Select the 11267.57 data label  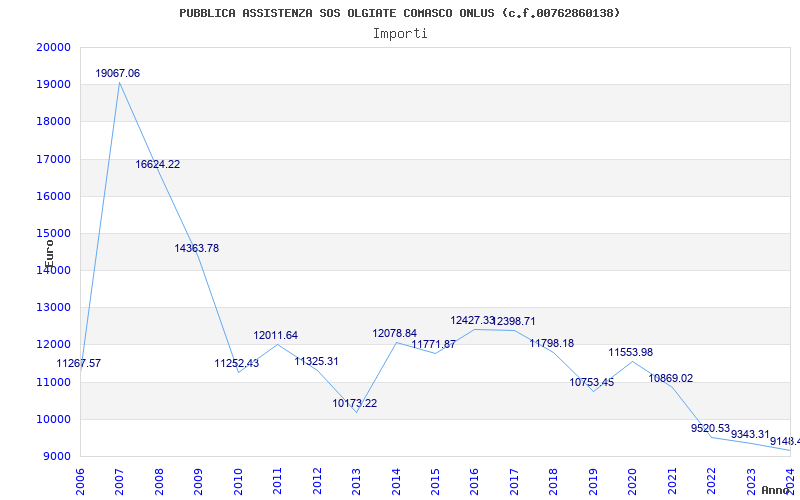pyautogui.click(x=79, y=364)
